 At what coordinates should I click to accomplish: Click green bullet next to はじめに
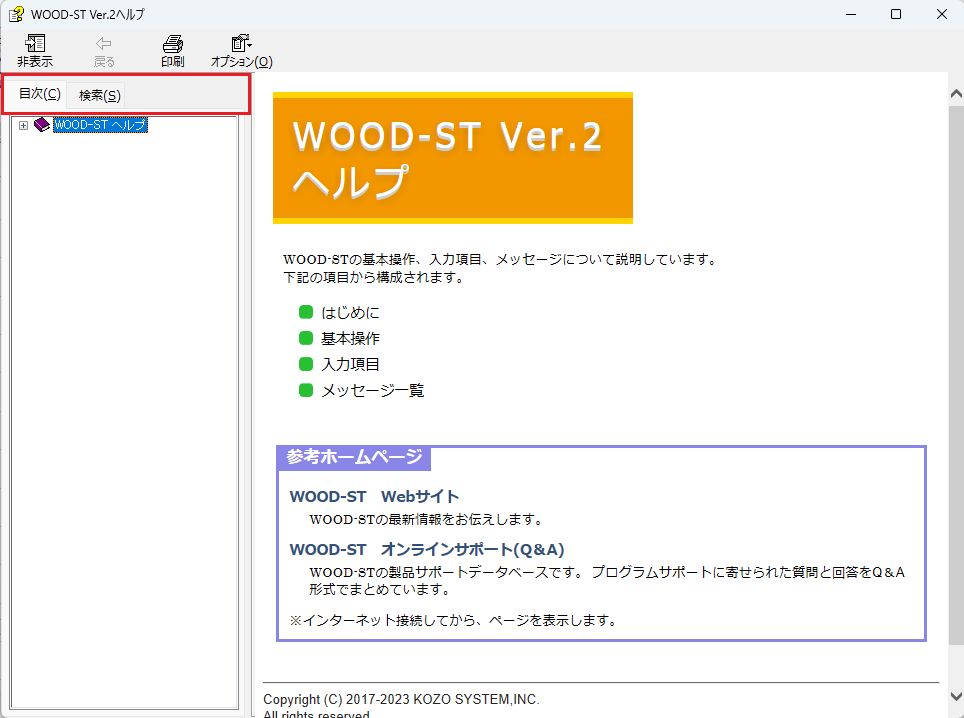coord(306,312)
